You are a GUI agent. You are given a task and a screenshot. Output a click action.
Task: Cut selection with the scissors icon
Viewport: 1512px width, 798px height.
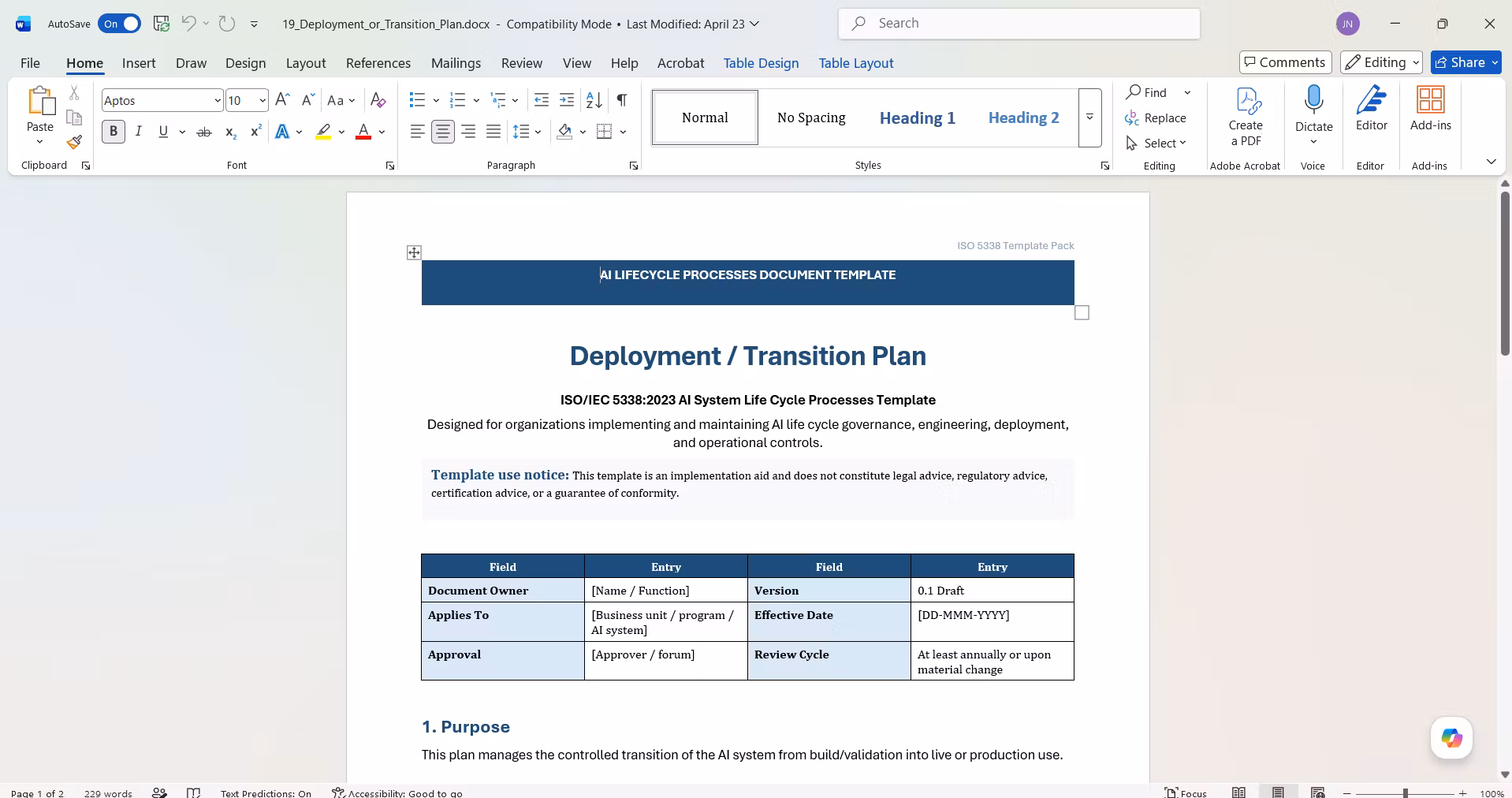pyautogui.click(x=74, y=93)
